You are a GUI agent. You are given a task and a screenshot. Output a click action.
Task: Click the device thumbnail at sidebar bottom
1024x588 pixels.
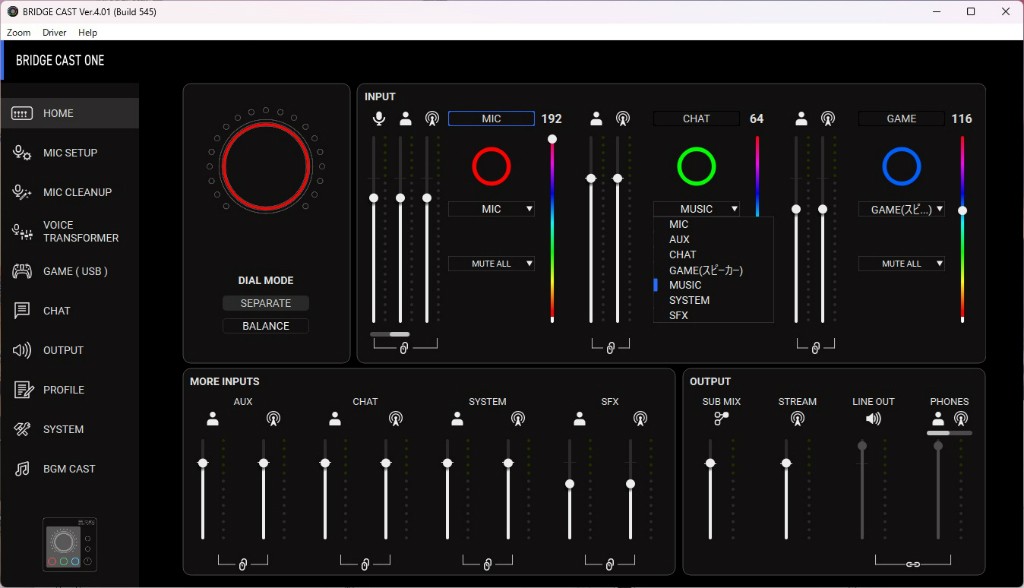(70, 545)
